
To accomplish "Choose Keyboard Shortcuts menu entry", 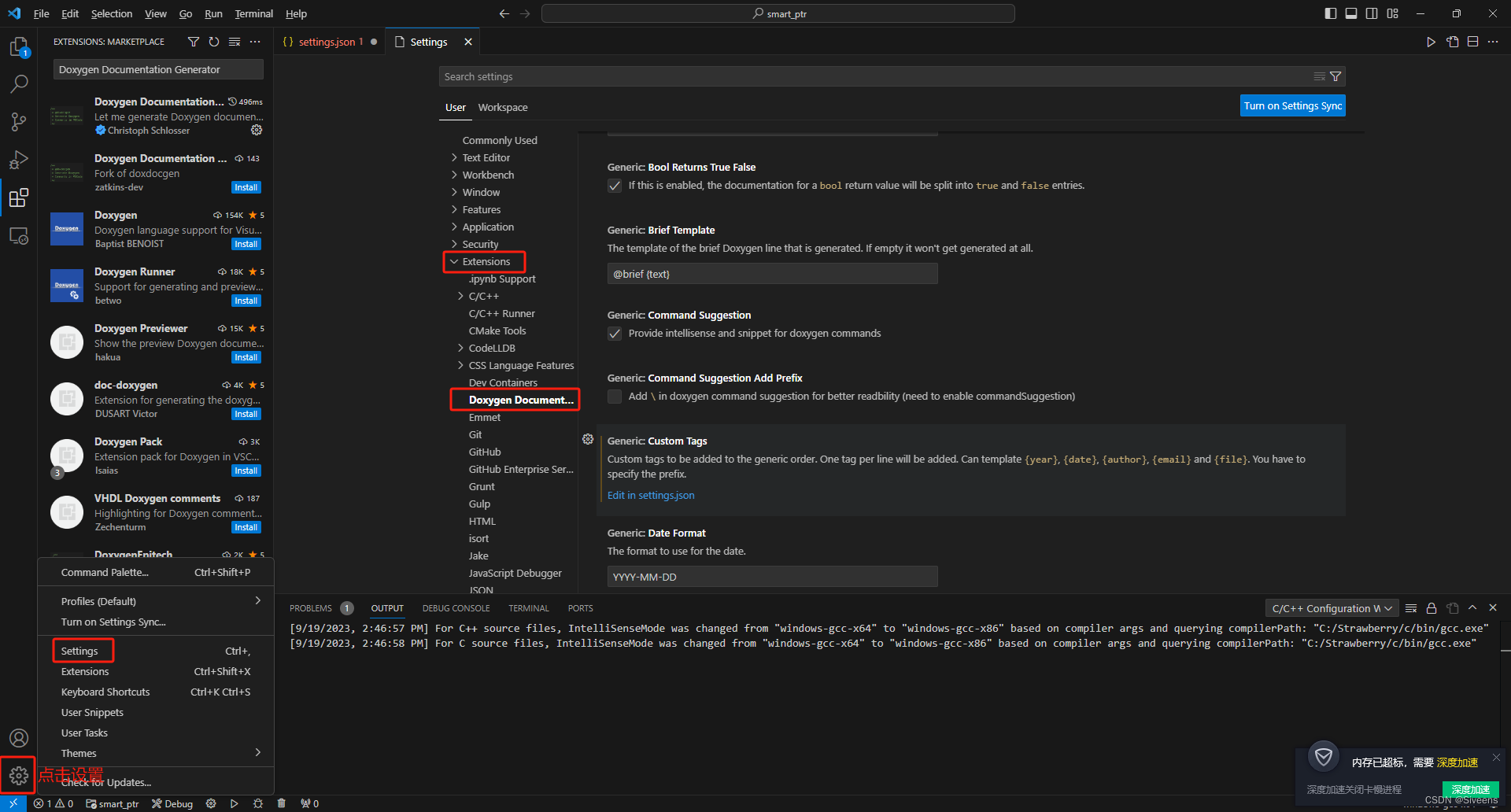I will pos(156,692).
